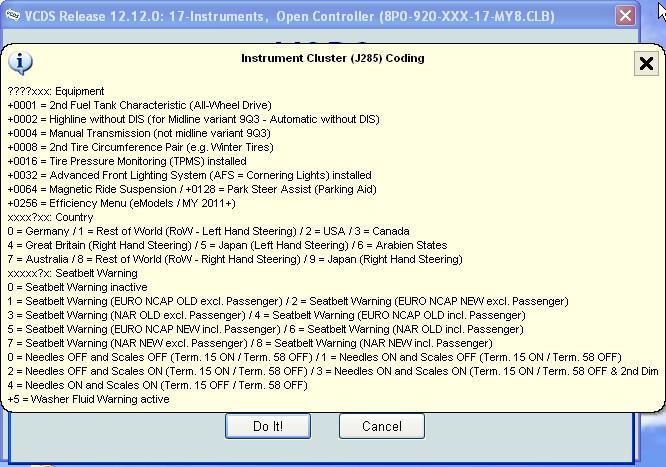This screenshot has height=467, width=666.
Task: Click the '+0064 = Magnetic Ride Suspension' line
Action: [192, 190]
